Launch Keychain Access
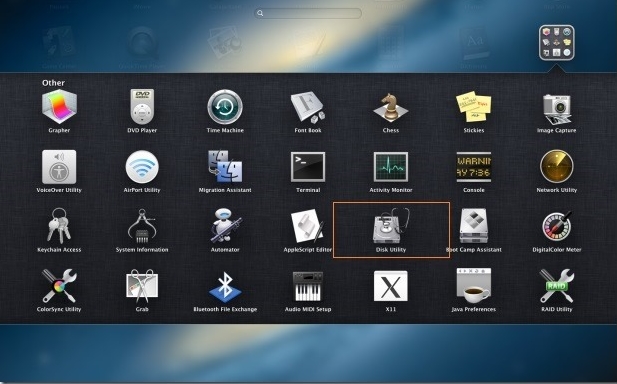 point(59,226)
